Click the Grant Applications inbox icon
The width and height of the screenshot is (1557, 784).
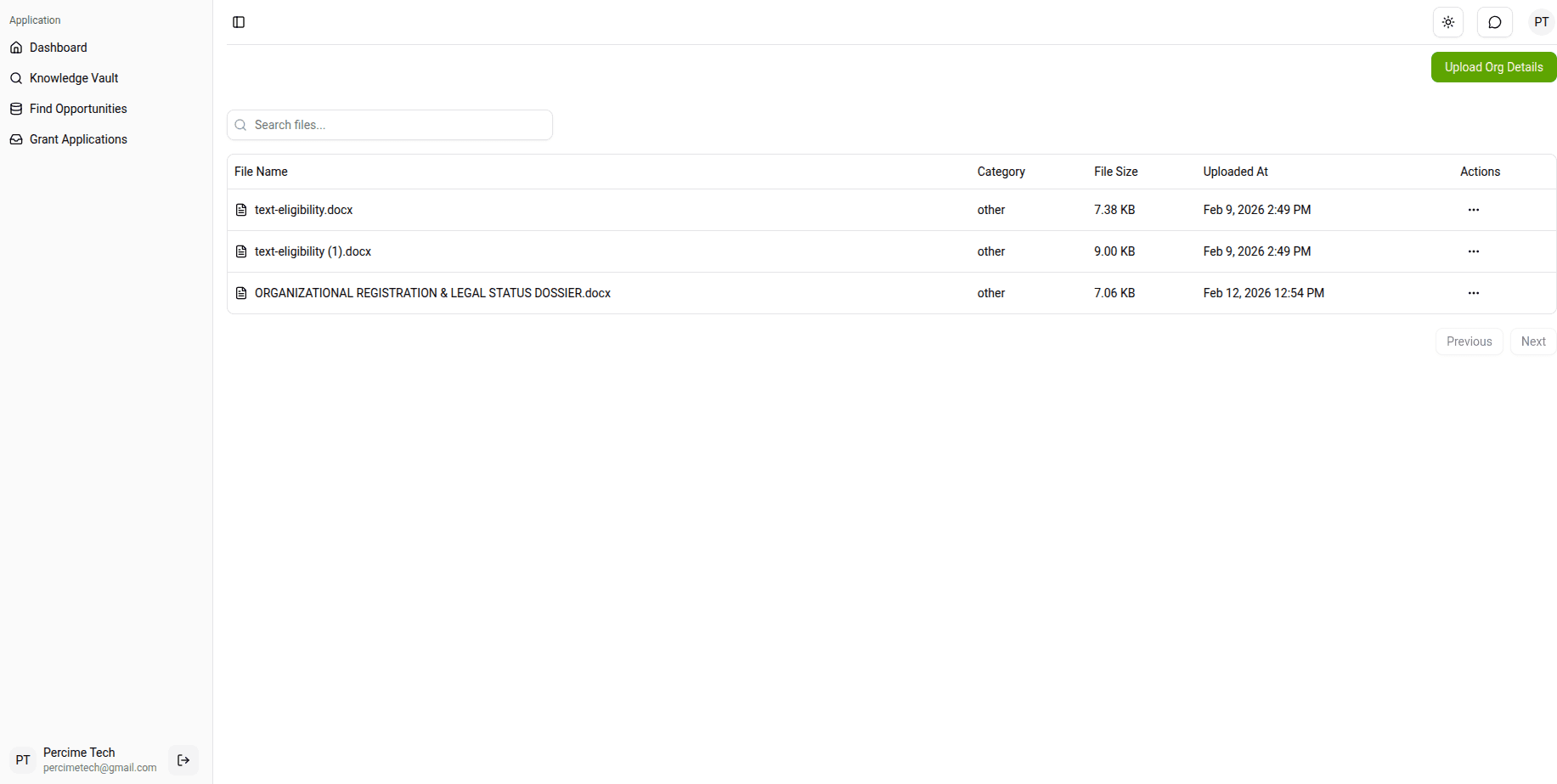pyautogui.click(x=16, y=139)
